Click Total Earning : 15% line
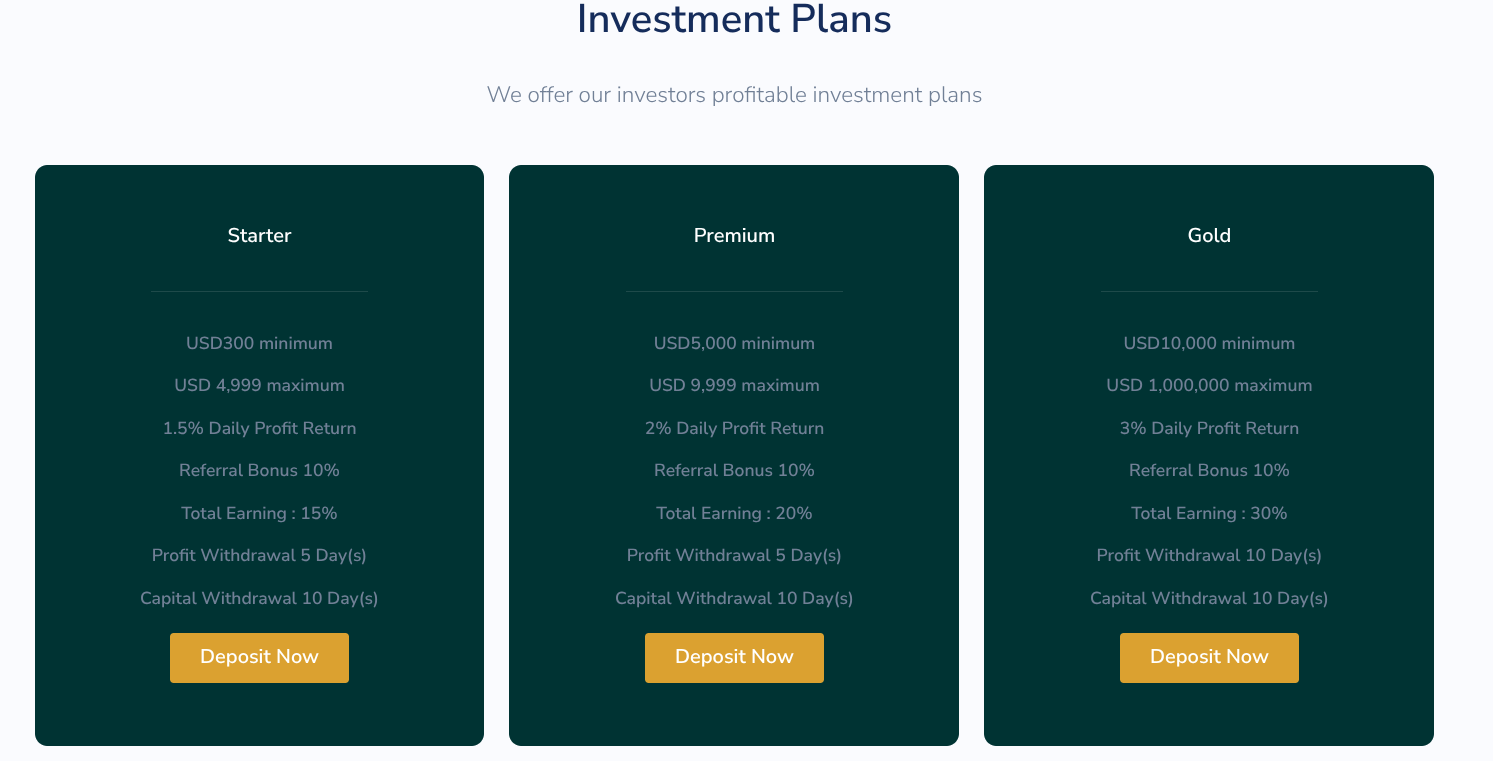Image resolution: width=1493 pixels, height=761 pixels. point(259,514)
